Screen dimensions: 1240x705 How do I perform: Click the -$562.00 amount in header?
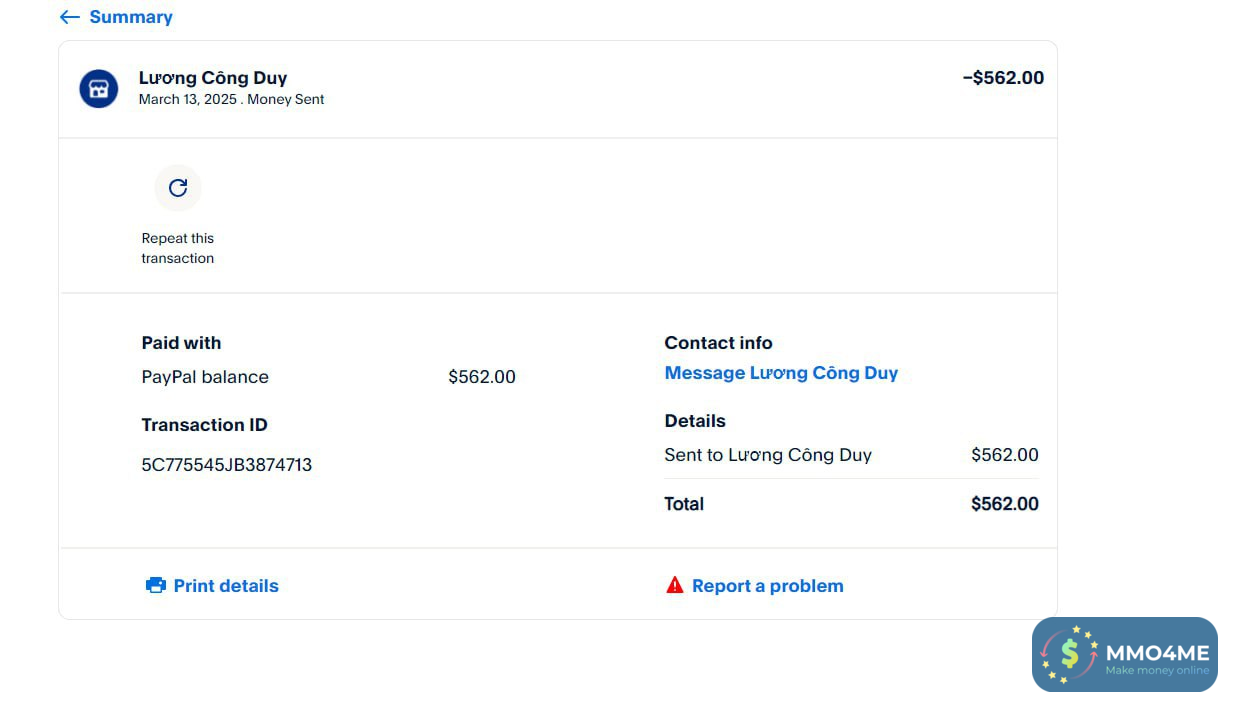pyautogui.click(x=1003, y=78)
